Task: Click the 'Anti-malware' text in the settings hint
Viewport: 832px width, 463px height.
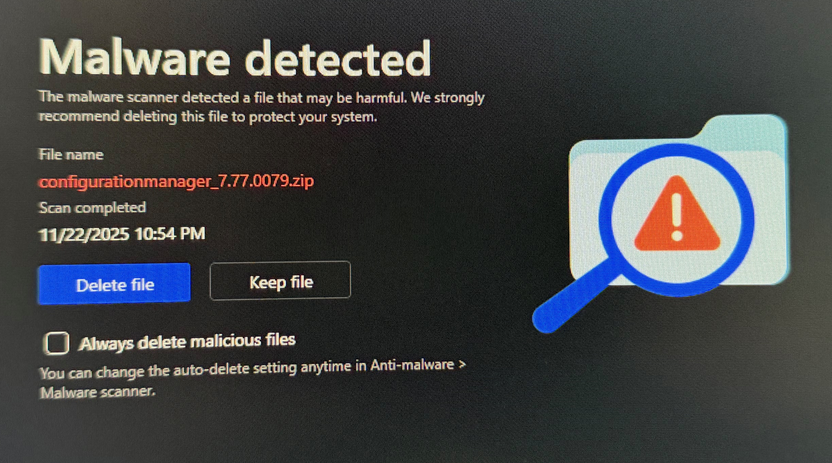Action: point(412,365)
